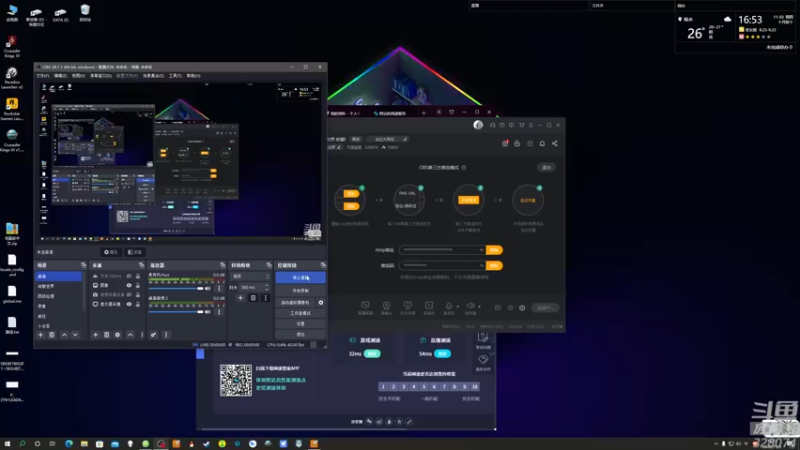Image resolution: width=800 pixels, height=450 pixels.
Task: Add a scene transition with plus icon
Action: (240, 297)
